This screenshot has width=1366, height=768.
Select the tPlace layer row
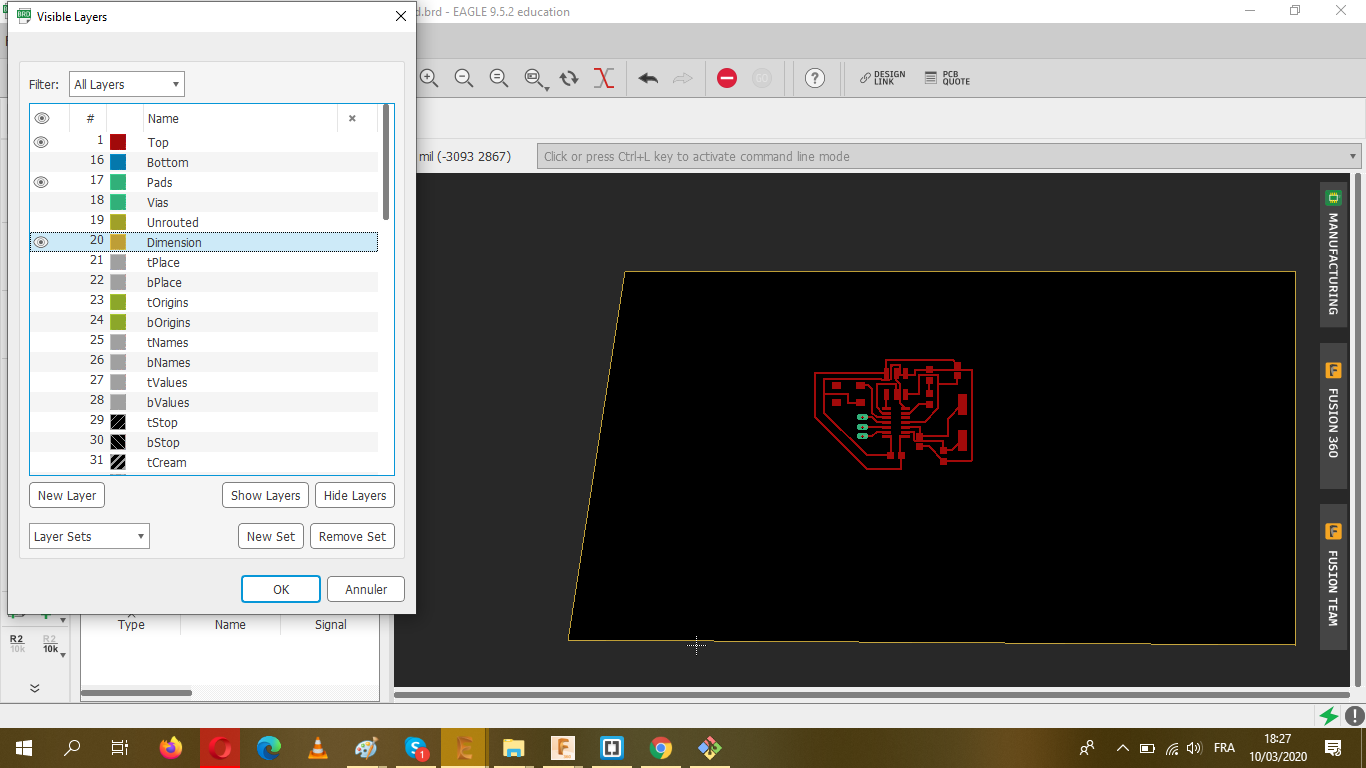click(204, 262)
